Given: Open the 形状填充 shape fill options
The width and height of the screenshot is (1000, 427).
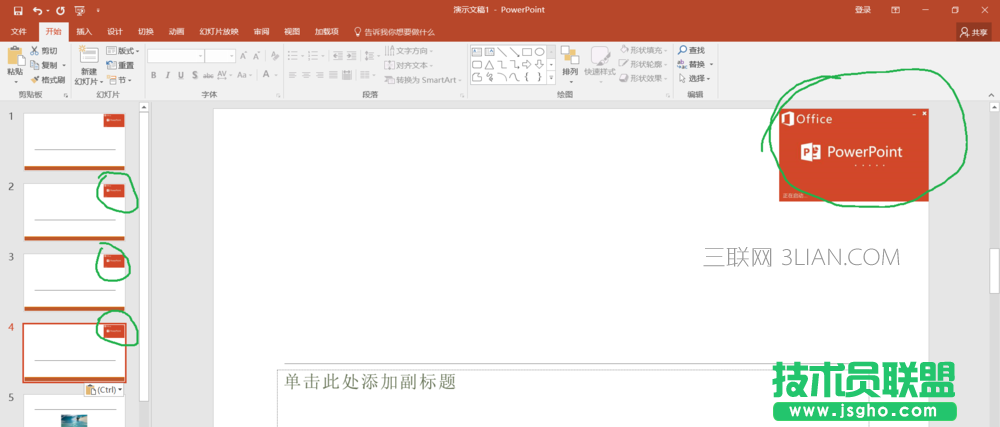Looking at the screenshot, I should pyautogui.click(x=644, y=50).
